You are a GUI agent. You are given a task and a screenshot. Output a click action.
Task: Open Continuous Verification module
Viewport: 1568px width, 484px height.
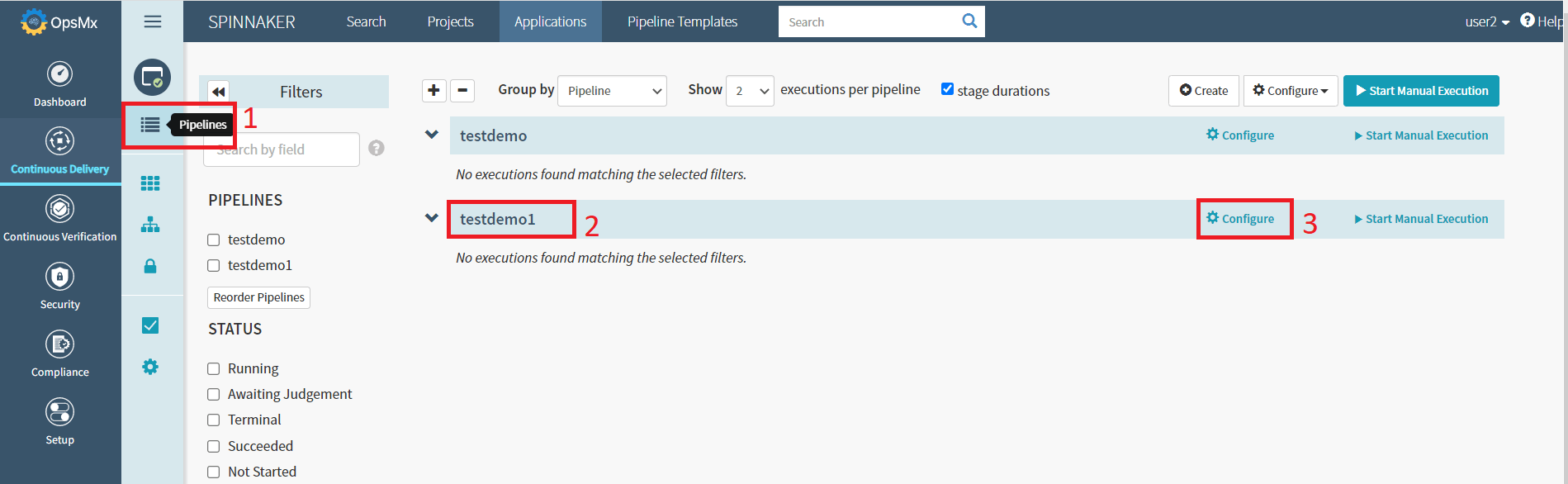[x=59, y=218]
